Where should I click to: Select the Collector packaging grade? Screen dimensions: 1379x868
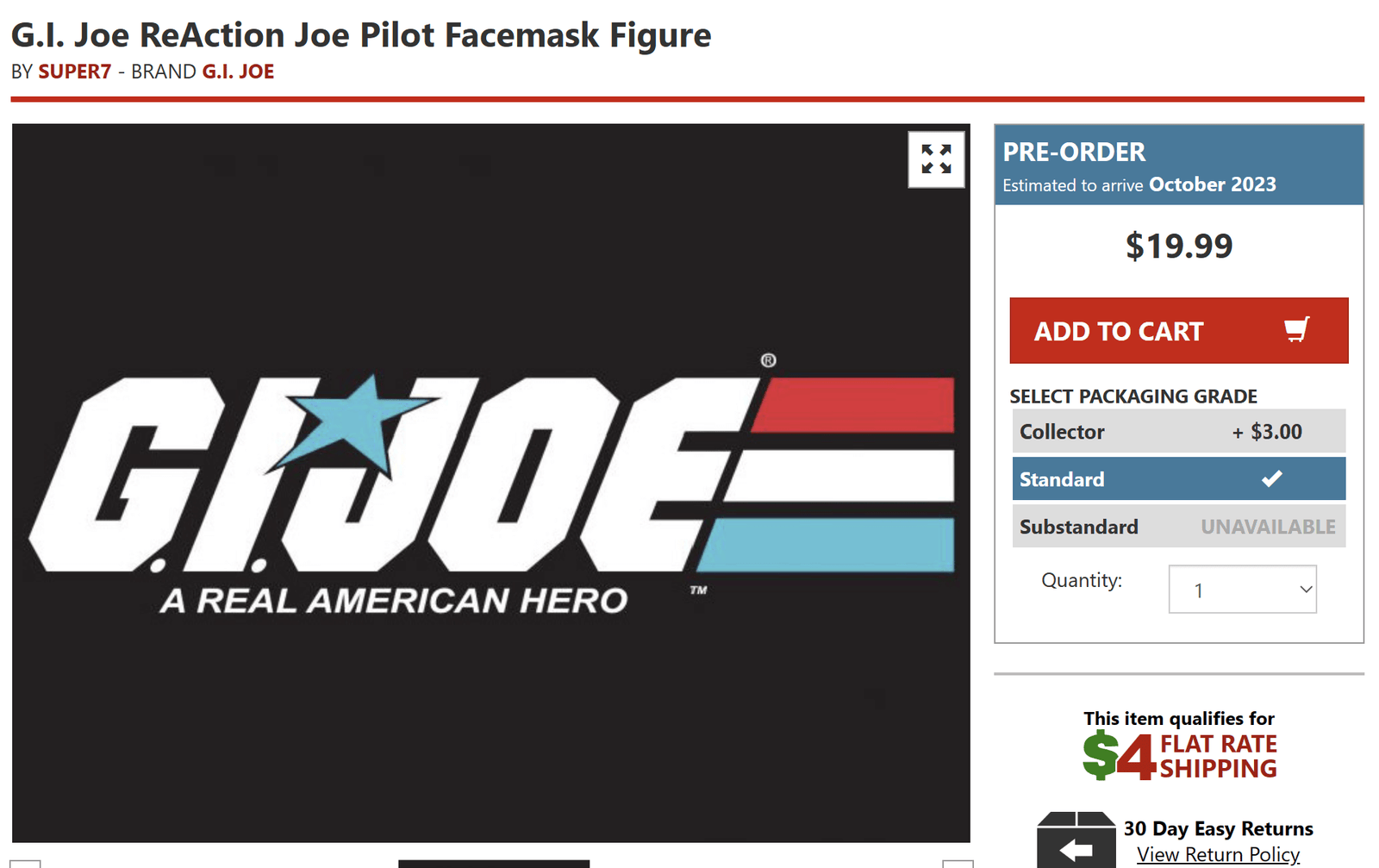coord(1178,431)
